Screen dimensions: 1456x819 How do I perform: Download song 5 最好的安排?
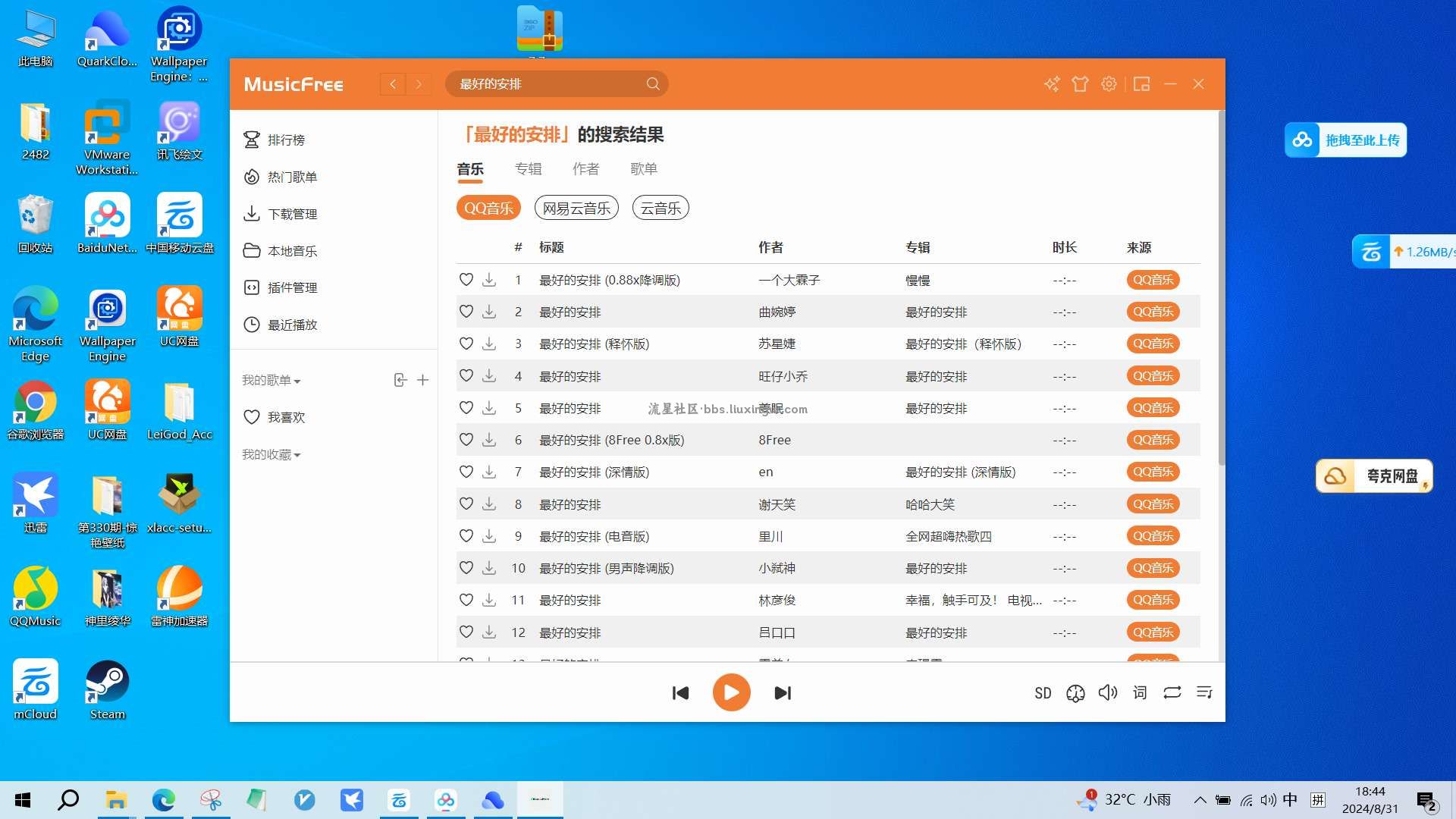(489, 408)
